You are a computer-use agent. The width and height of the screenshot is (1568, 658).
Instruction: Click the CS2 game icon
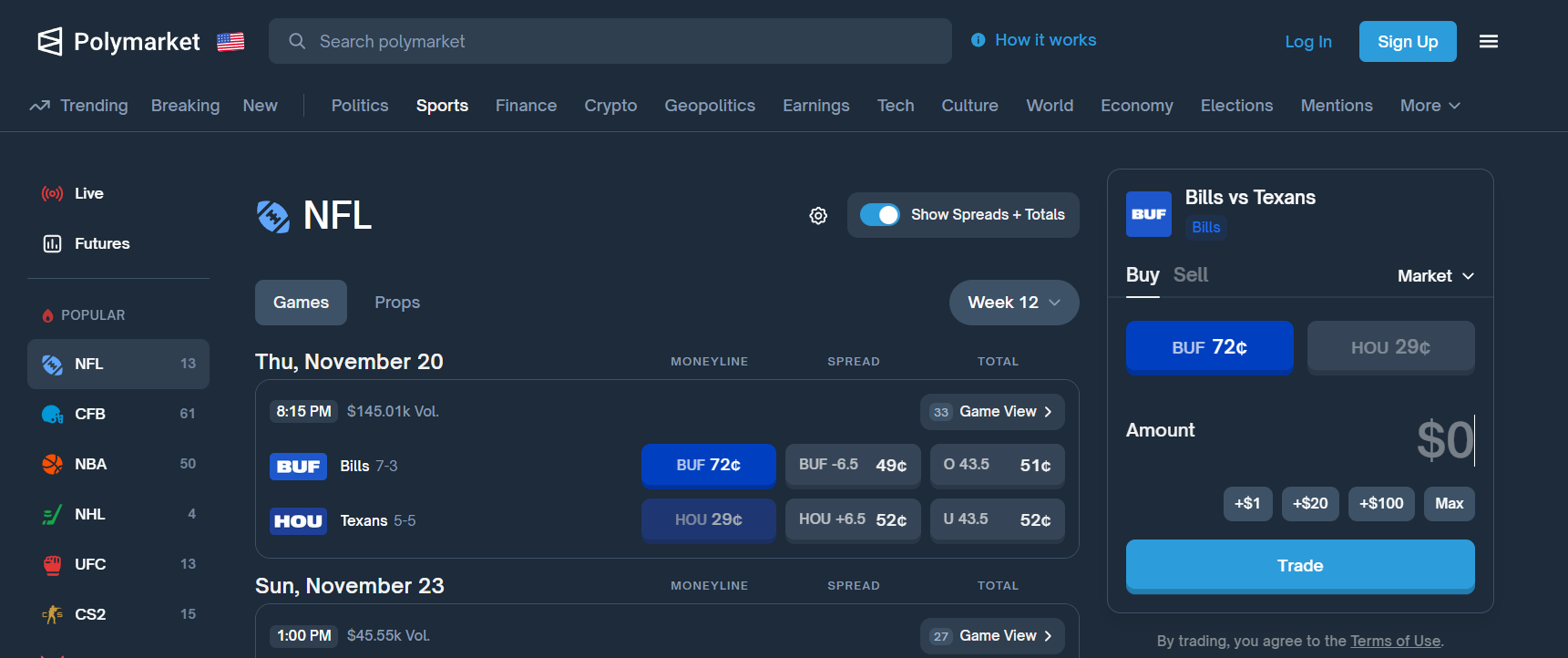point(52,614)
